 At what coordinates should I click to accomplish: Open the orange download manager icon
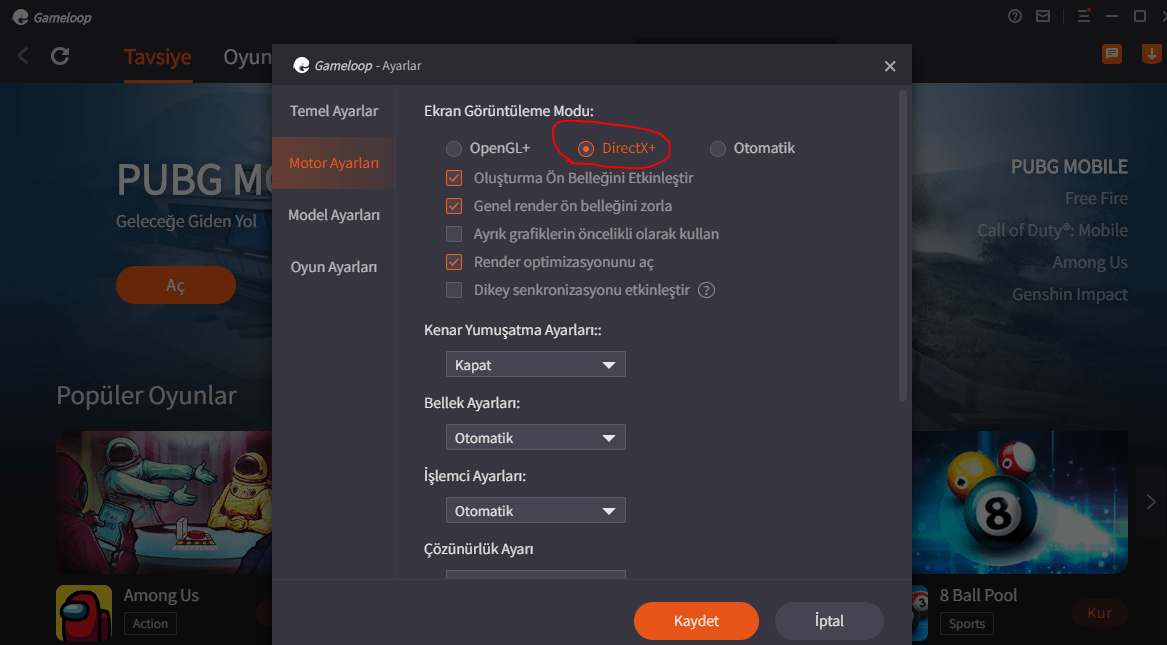1151,54
